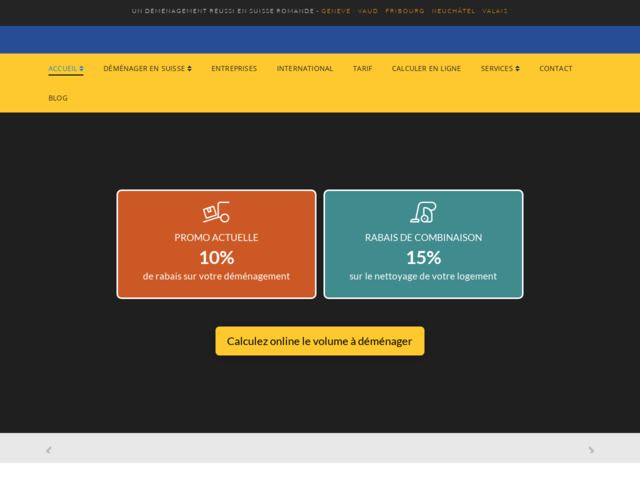Go to Calculer en ligne page

(426, 69)
